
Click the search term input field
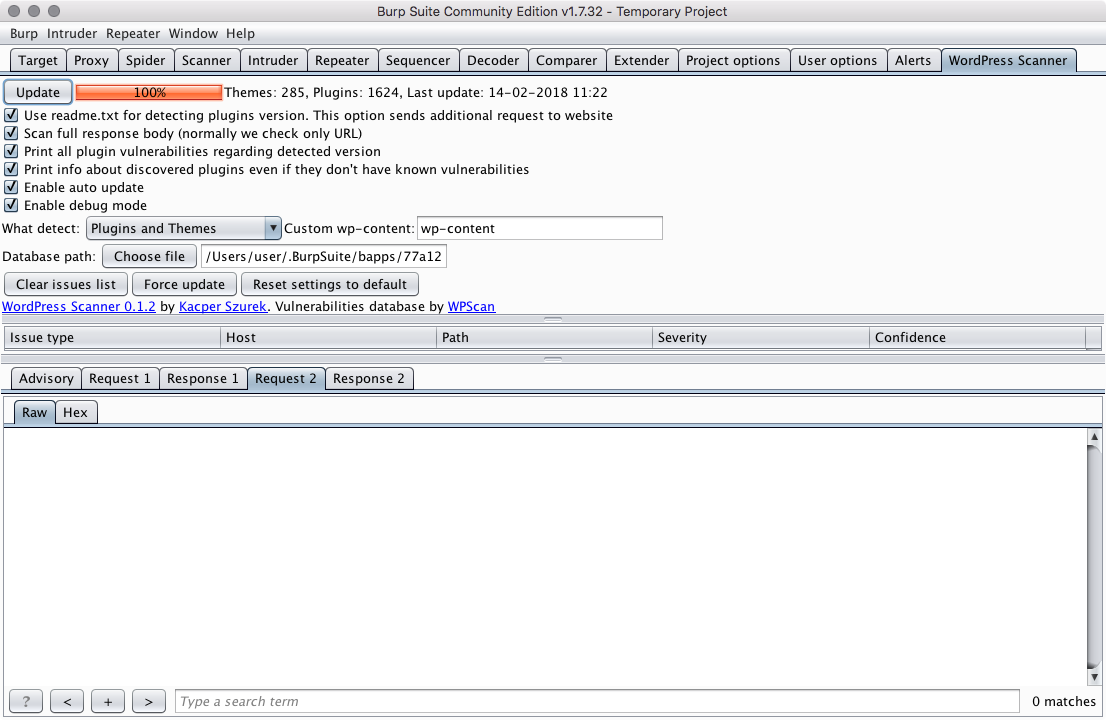coord(597,702)
